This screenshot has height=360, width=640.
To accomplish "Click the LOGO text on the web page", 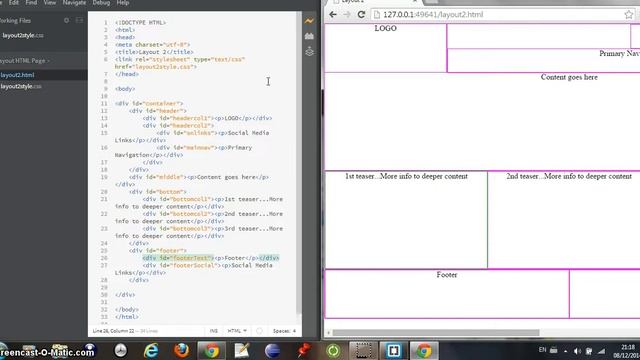I will point(385,28).
